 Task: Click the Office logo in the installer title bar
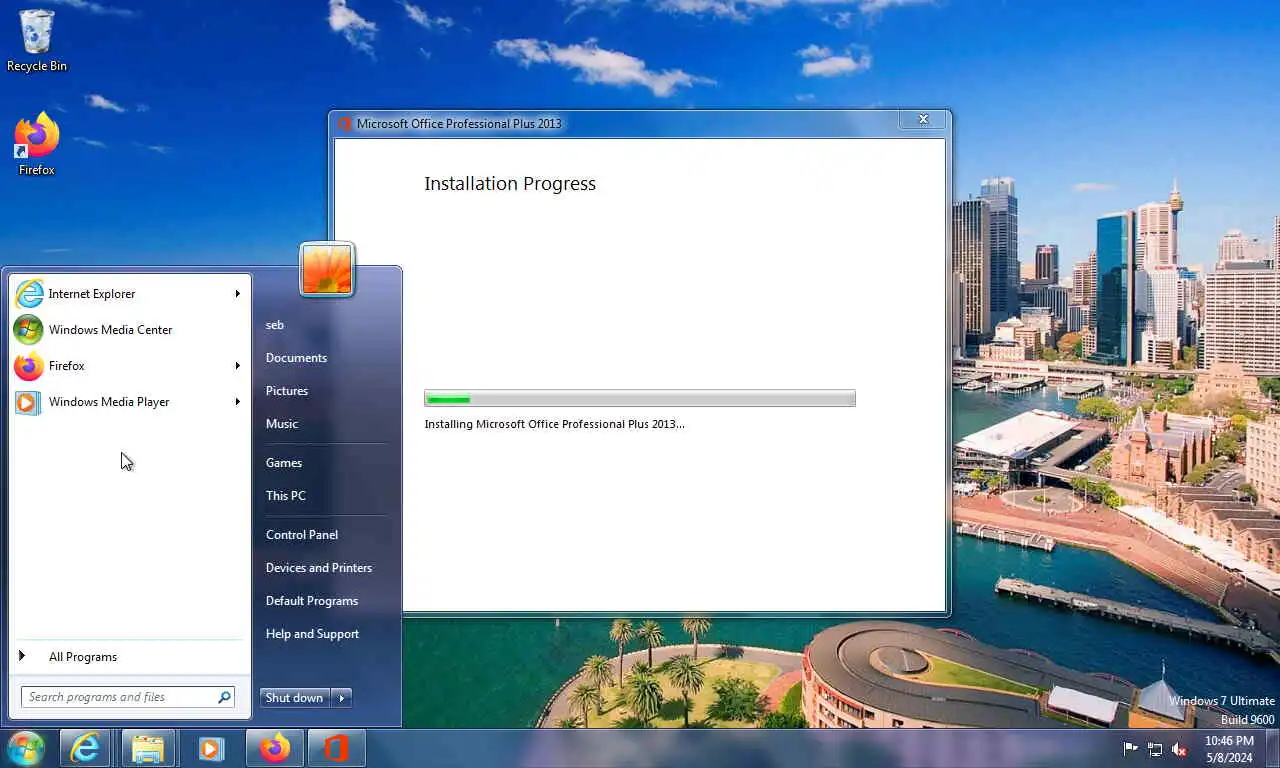[345, 124]
